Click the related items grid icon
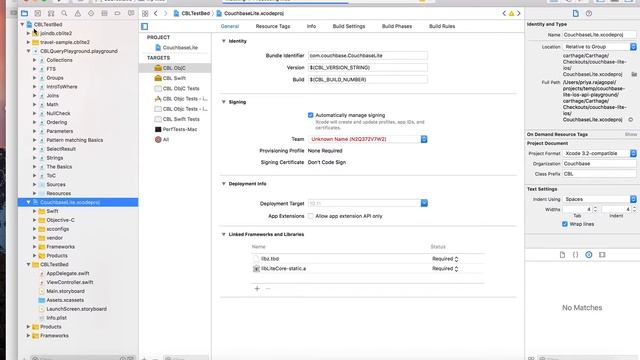The width and height of the screenshot is (640, 360). [x=145, y=13]
